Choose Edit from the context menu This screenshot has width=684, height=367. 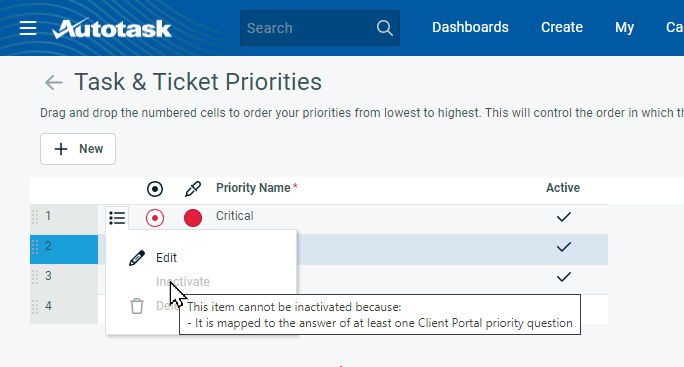pyautogui.click(x=166, y=258)
